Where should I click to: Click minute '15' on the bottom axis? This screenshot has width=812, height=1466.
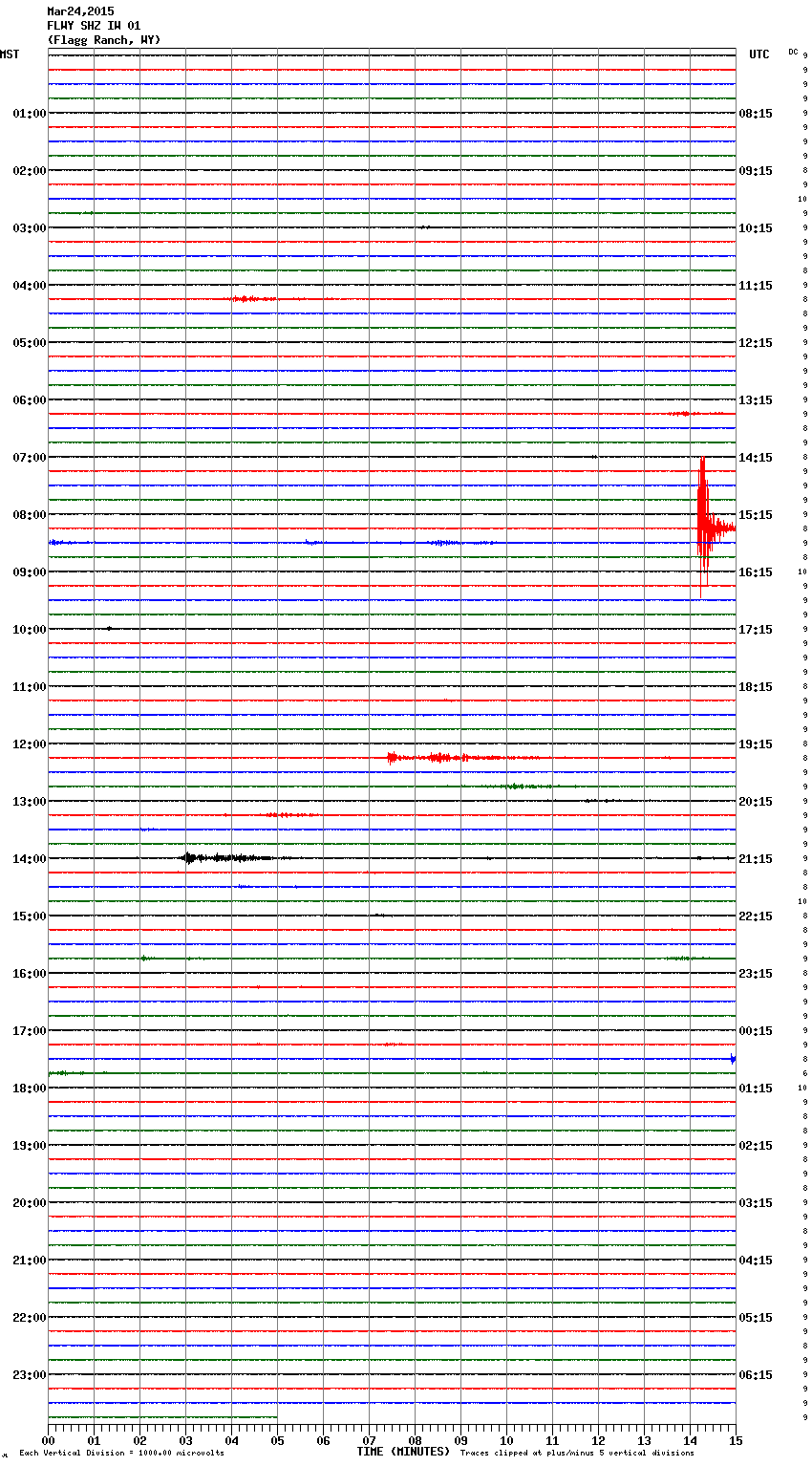tap(735, 1440)
